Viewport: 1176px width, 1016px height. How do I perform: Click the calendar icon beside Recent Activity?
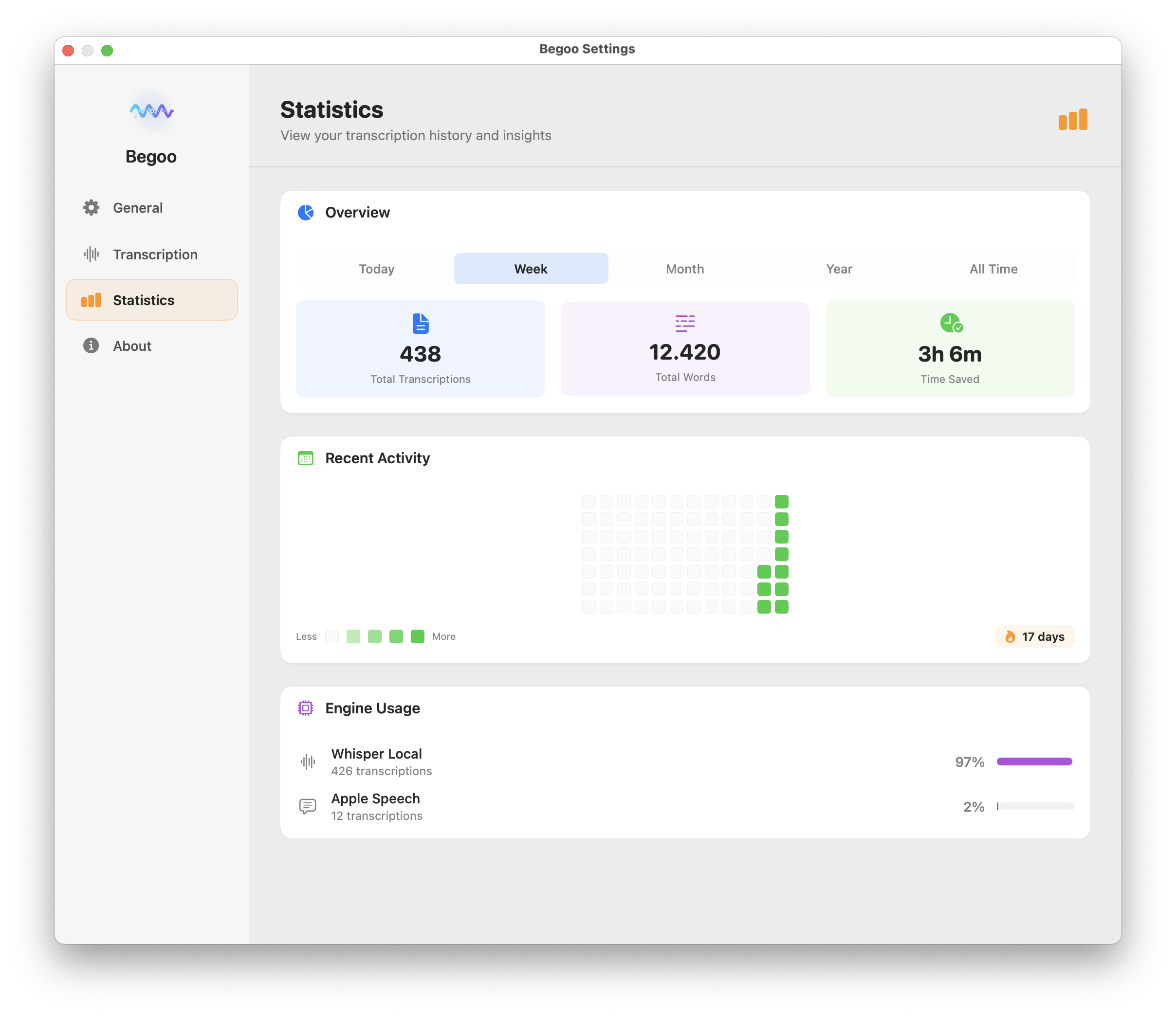(x=305, y=458)
